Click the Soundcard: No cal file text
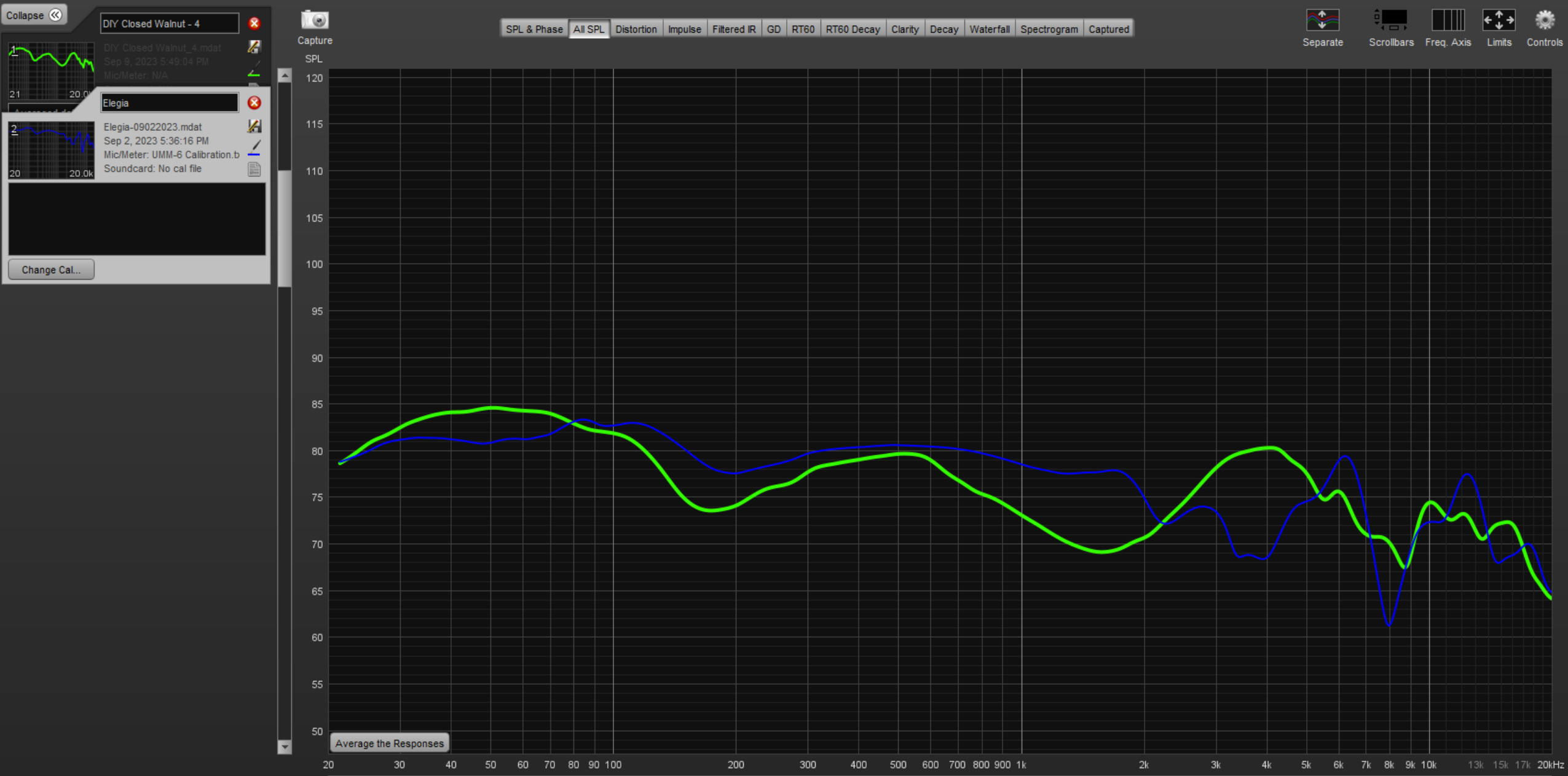The height and width of the screenshot is (776, 1568). click(x=152, y=168)
